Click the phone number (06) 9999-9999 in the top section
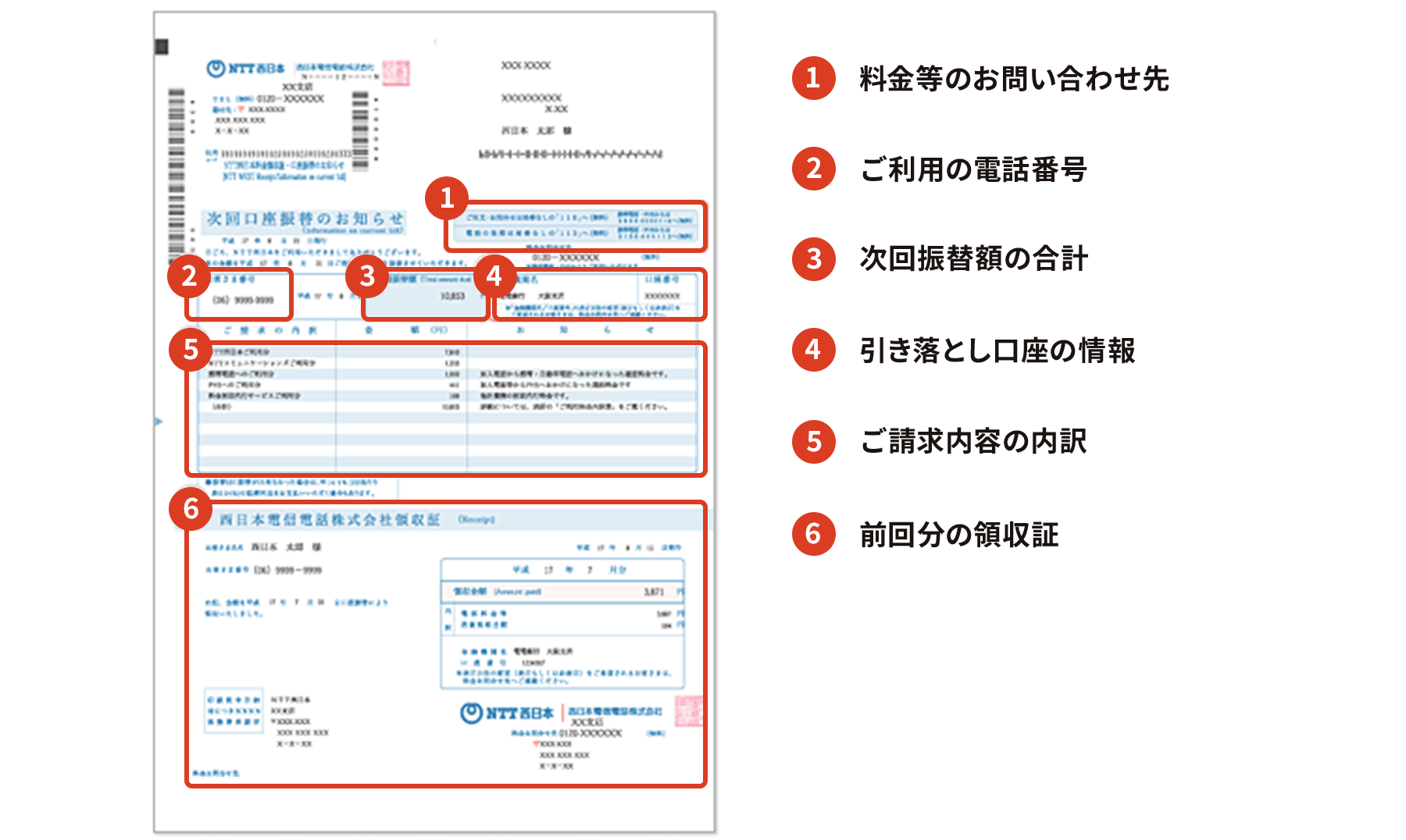 [244, 300]
